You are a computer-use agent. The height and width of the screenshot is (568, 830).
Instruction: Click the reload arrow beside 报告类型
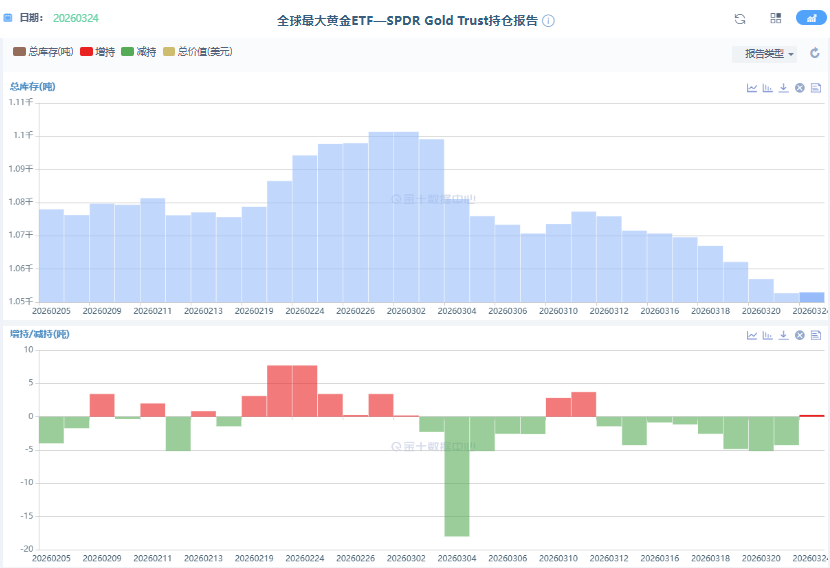(x=815, y=53)
